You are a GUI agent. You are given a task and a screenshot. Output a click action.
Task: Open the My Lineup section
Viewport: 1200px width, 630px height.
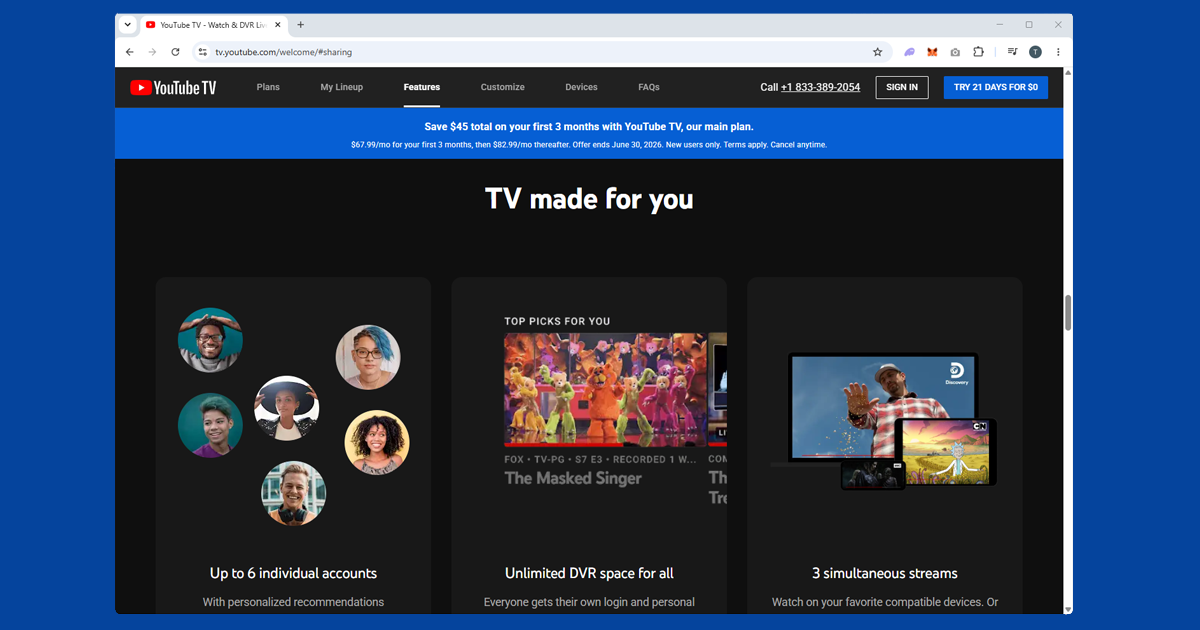(x=342, y=88)
